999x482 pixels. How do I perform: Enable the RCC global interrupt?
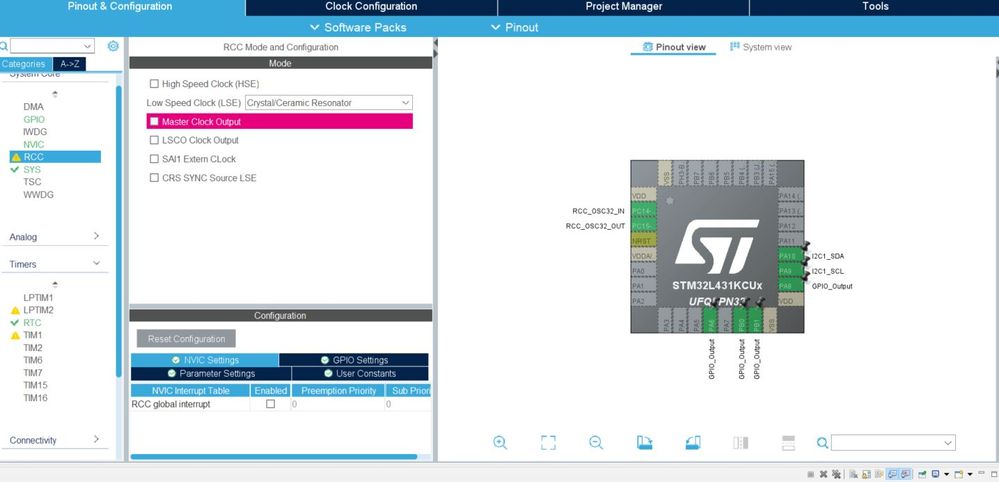(x=270, y=404)
